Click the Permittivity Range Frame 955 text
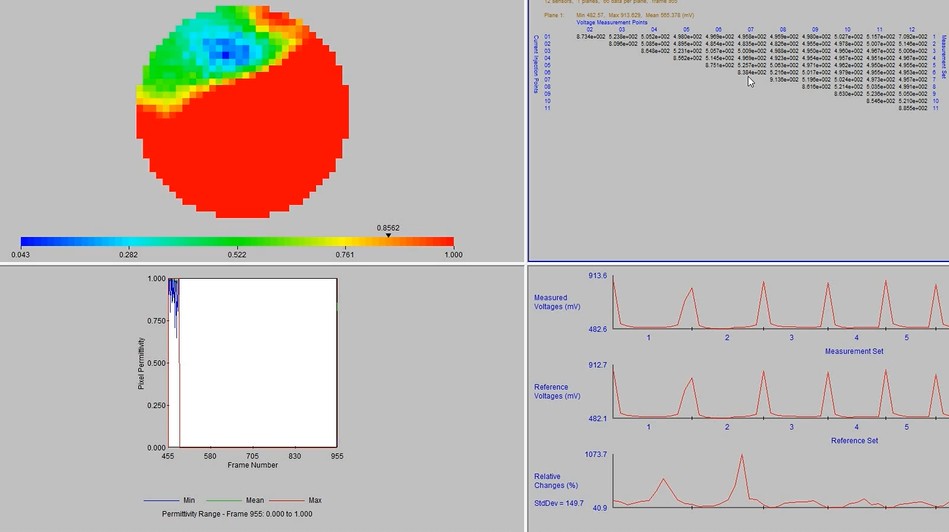The height and width of the screenshot is (532, 949). [237, 514]
